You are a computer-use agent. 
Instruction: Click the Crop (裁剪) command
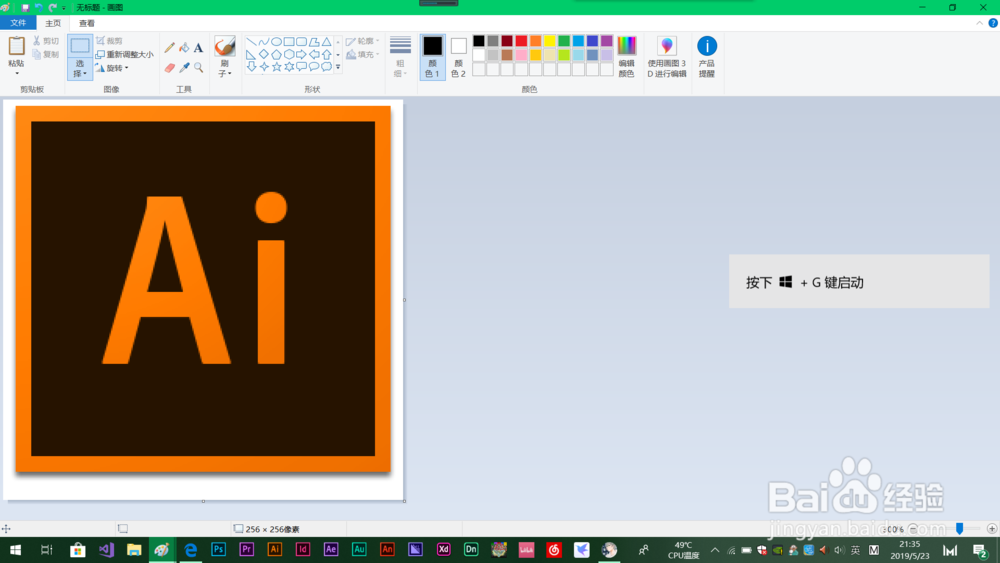(109, 41)
